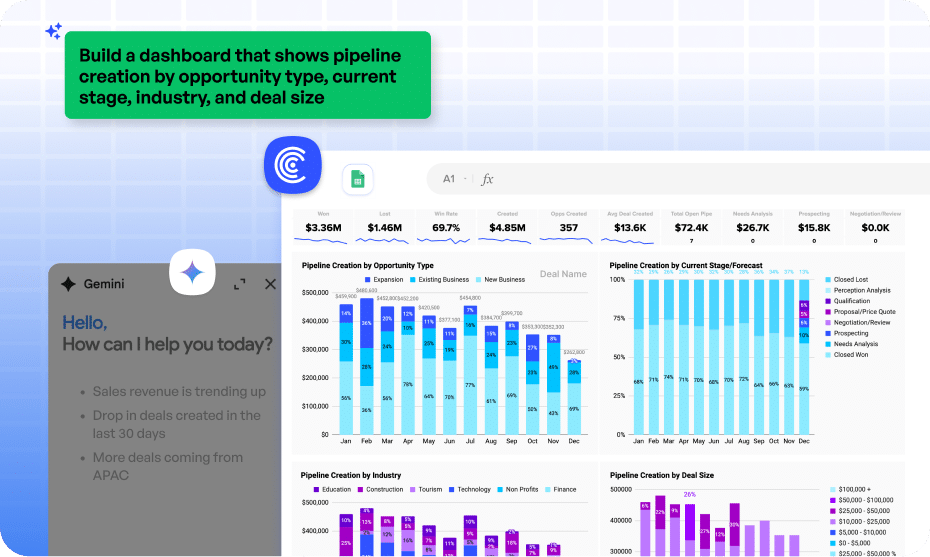
Task: Toggle New Business legend entry
Action: click(x=499, y=280)
